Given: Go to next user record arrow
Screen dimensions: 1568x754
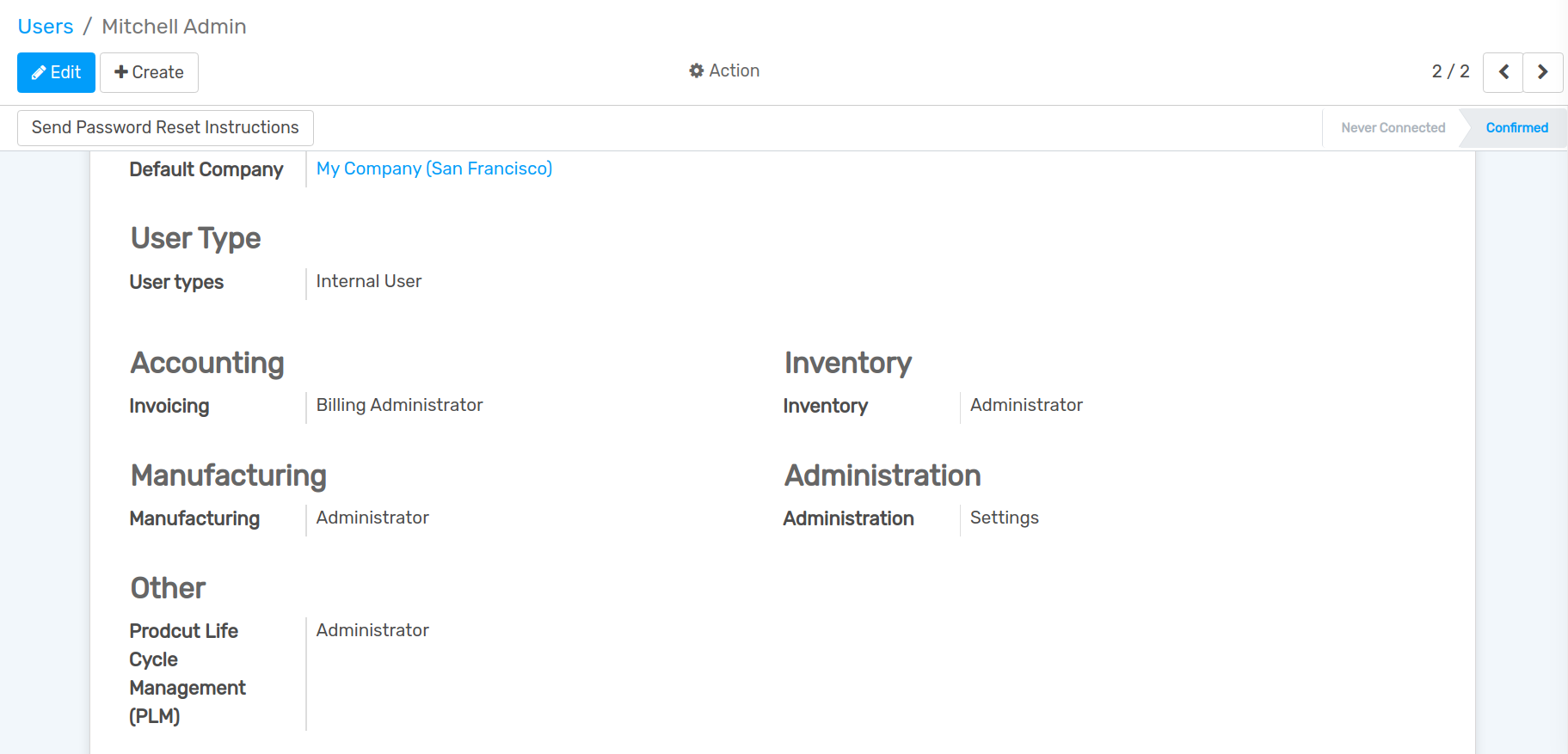Looking at the screenshot, I should click(1542, 72).
